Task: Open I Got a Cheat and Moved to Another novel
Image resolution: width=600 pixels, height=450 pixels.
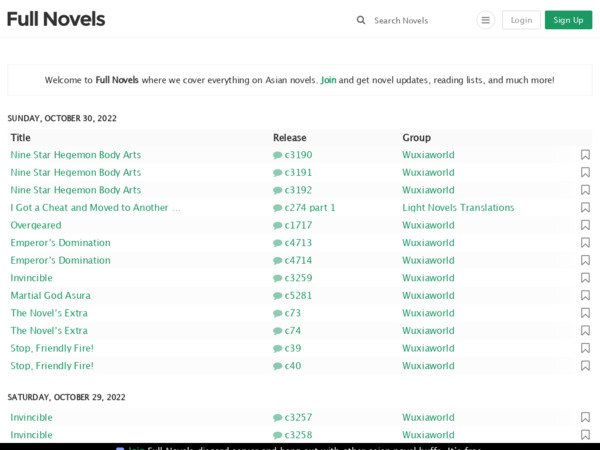Action: click(95, 207)
